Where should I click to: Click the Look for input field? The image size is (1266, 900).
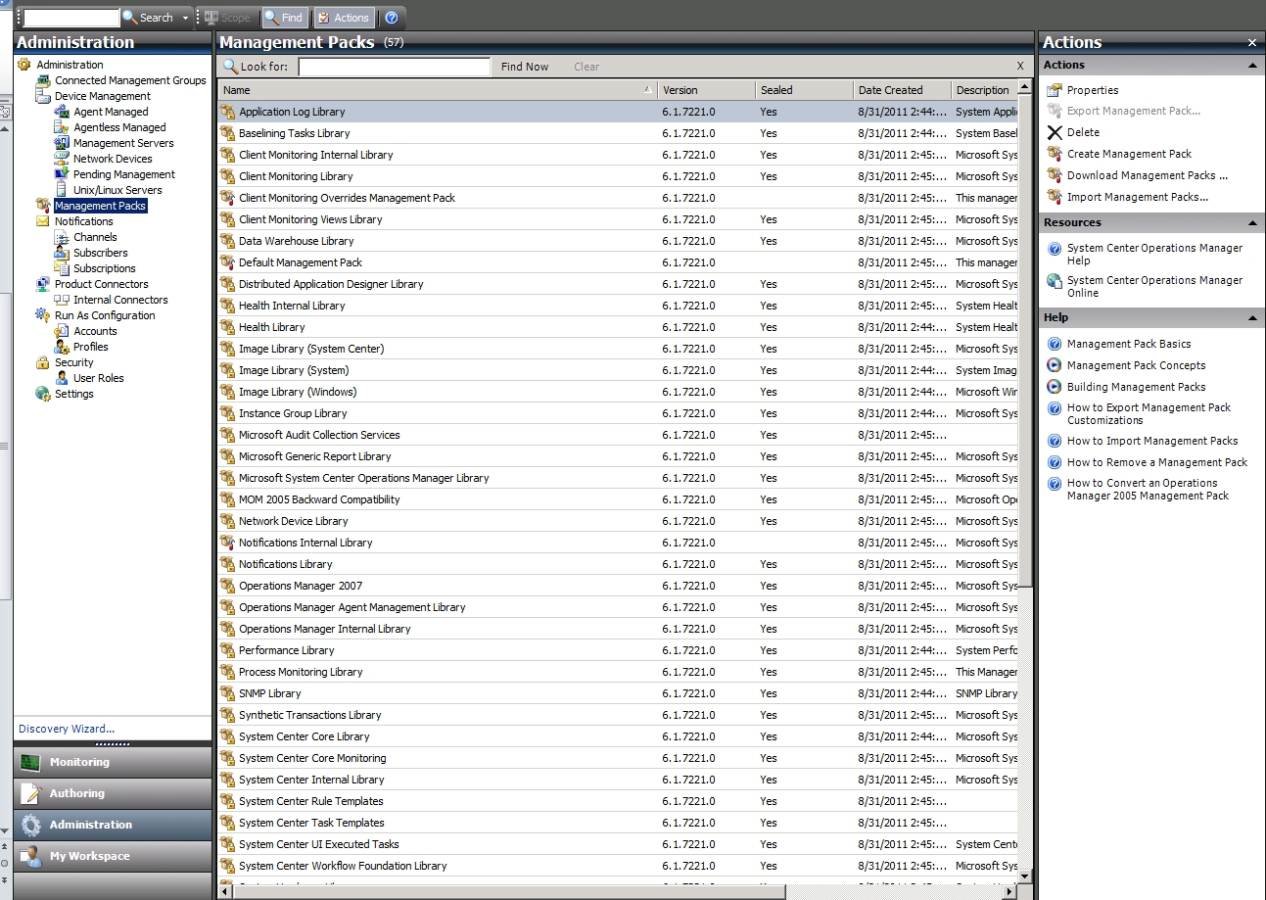coord(394,67)
